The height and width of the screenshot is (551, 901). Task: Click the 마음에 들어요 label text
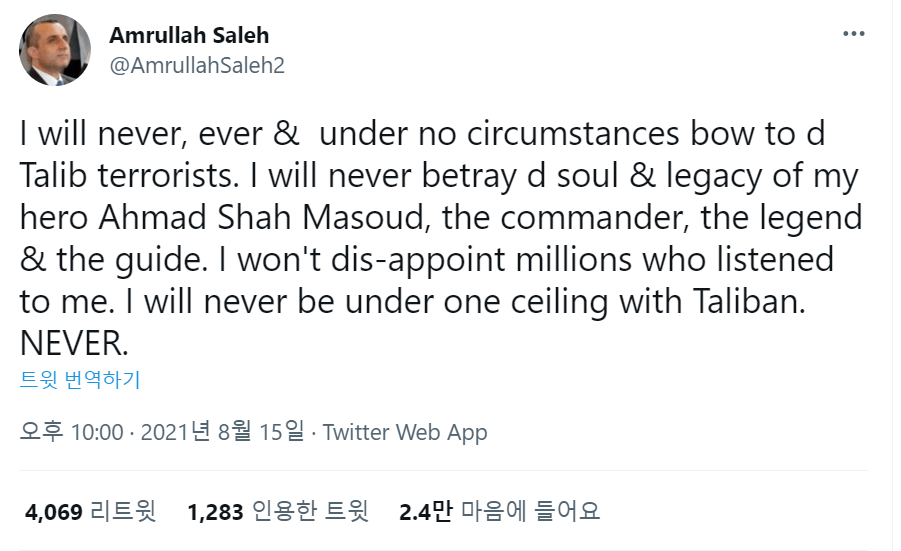(530, 511)
